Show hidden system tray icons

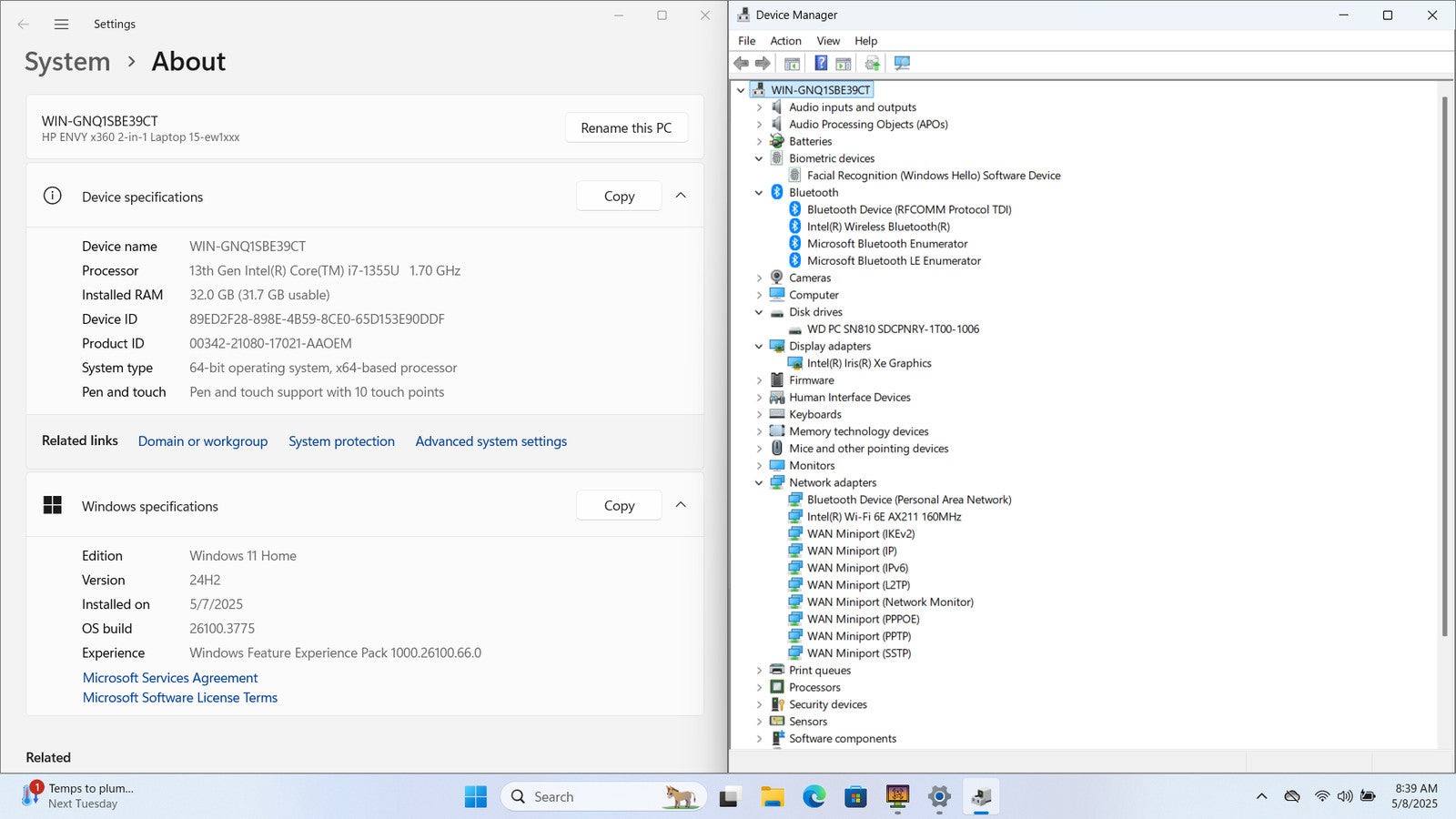(x=1261, y=796)
